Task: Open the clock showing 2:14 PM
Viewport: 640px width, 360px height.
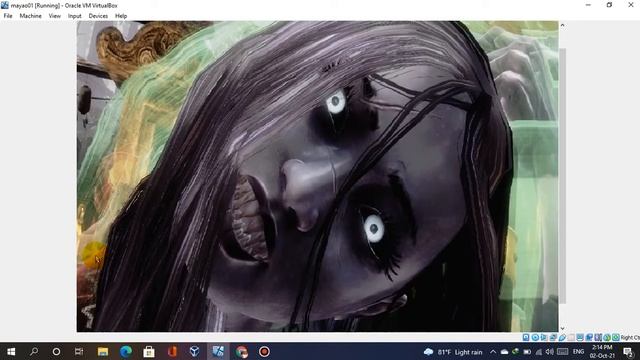Action: coord(602,352)
